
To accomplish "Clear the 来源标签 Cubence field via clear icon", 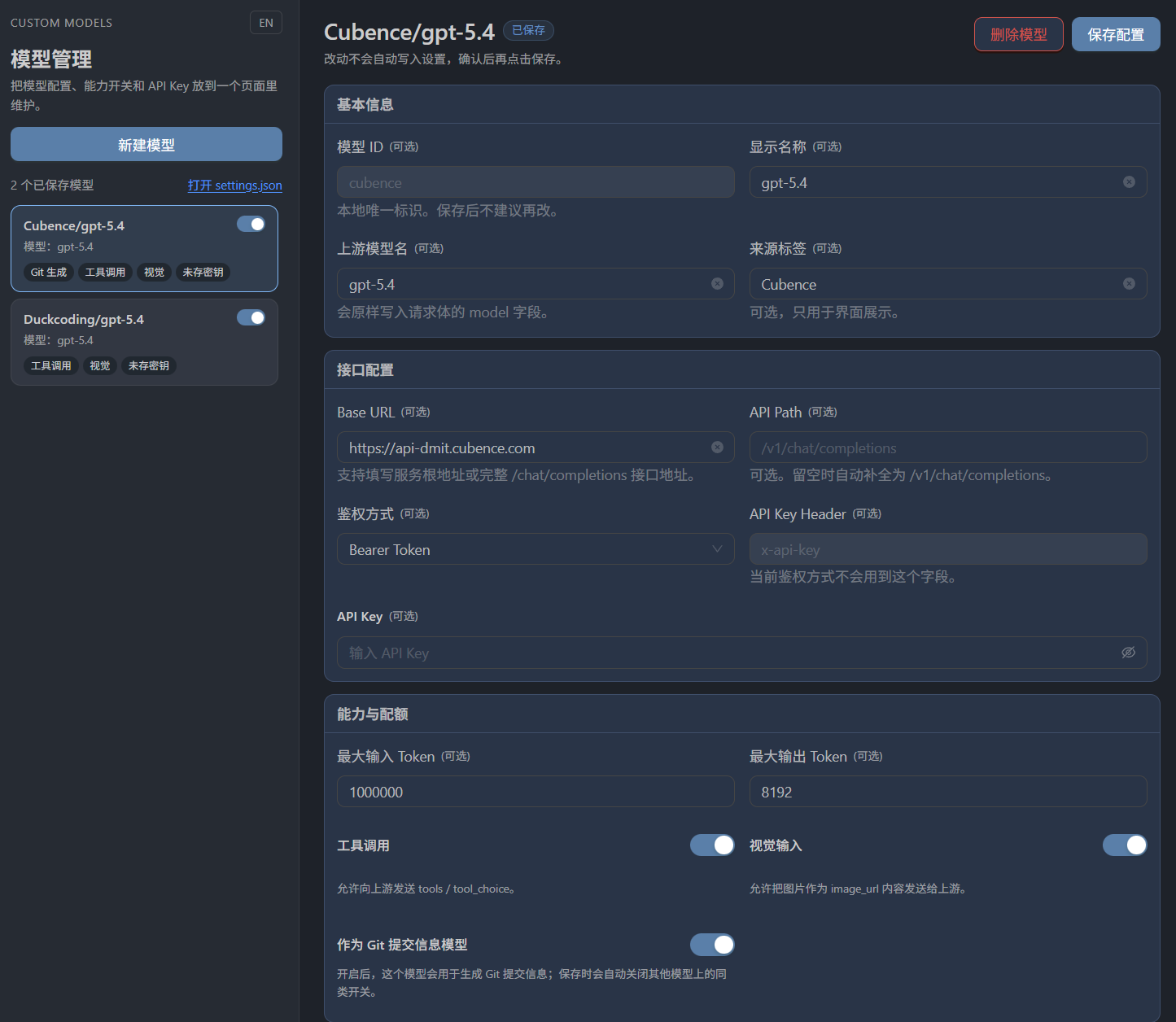I will point(1129,284).
